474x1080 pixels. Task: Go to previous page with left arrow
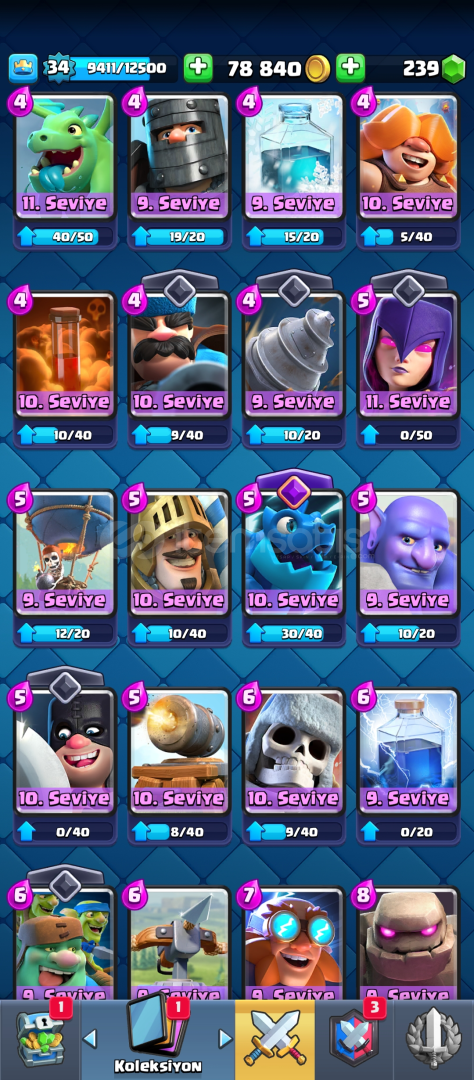[90, 1038]
